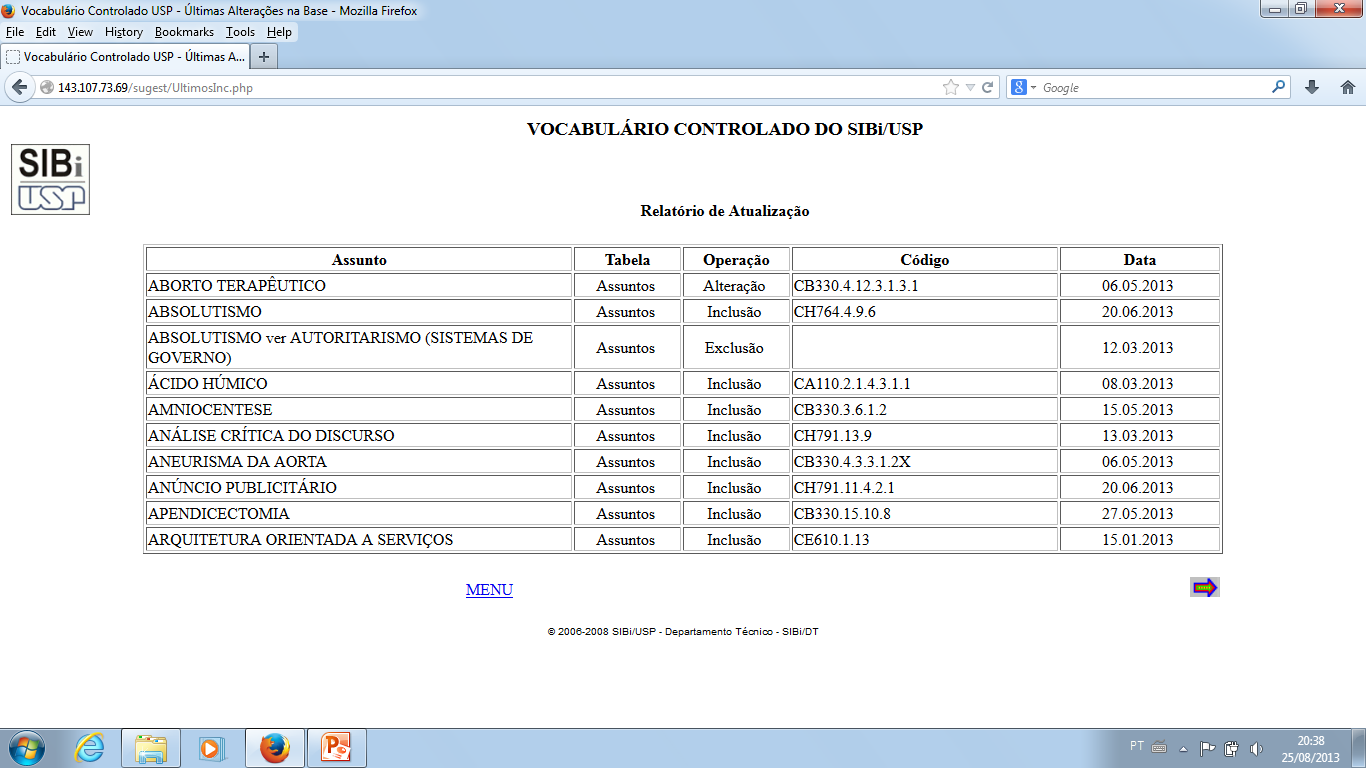This screenshot has width=1366, height=768.
Task: Click the volume speaker tray icon
Action: point(1256,748)
